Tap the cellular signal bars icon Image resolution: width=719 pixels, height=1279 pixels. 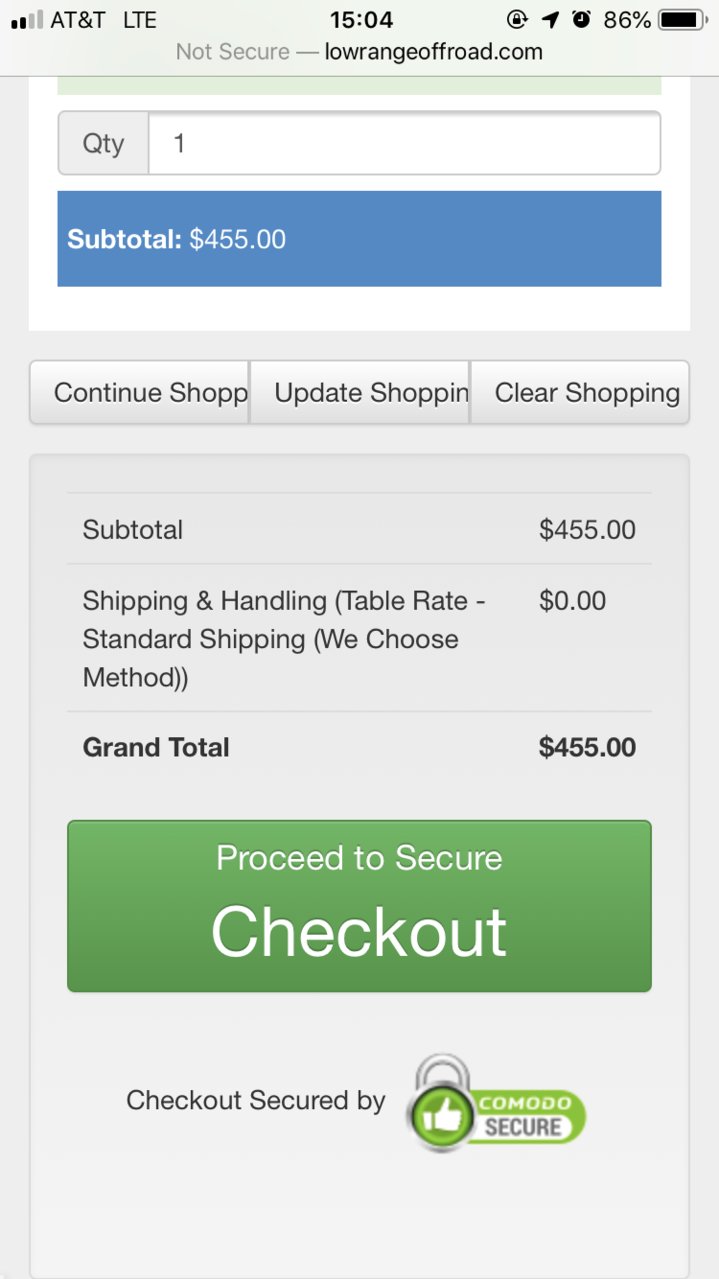point(26,20)
